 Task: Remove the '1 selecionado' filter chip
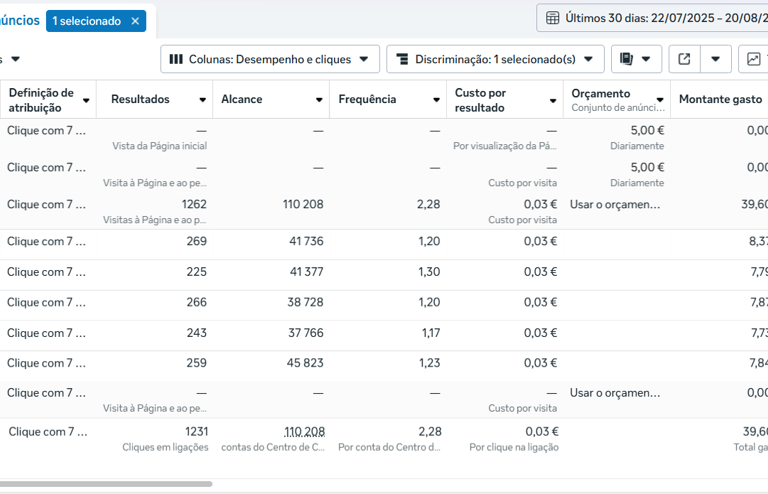[x=135, y=21]
